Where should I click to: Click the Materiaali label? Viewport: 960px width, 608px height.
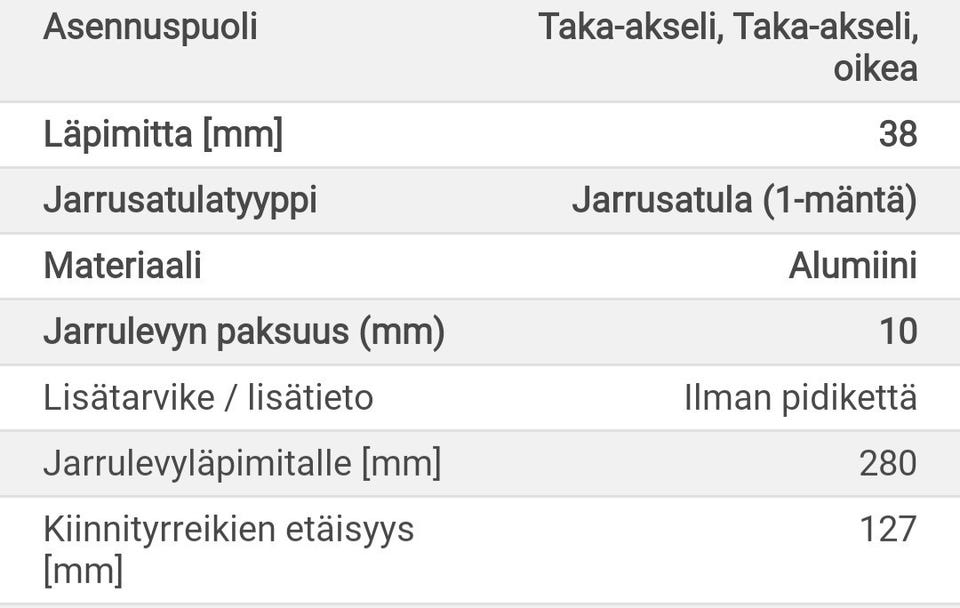122,266
